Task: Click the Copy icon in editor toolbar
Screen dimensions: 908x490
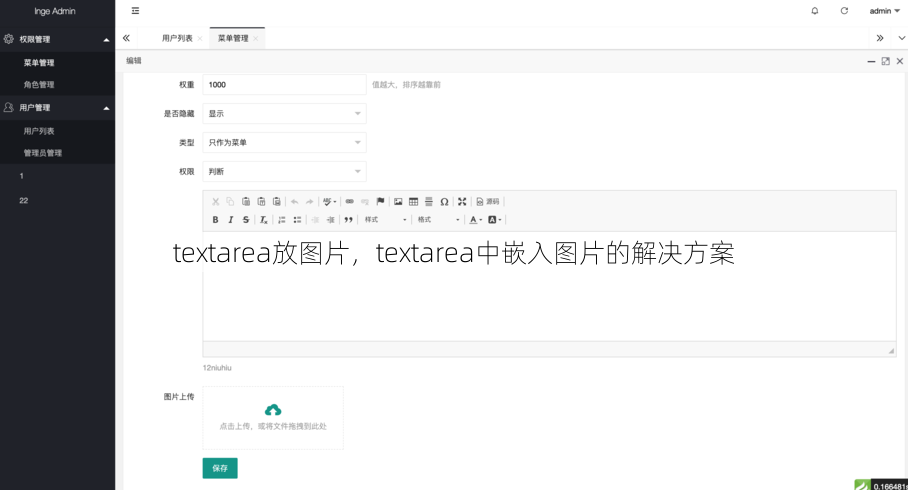Action: 230,202
